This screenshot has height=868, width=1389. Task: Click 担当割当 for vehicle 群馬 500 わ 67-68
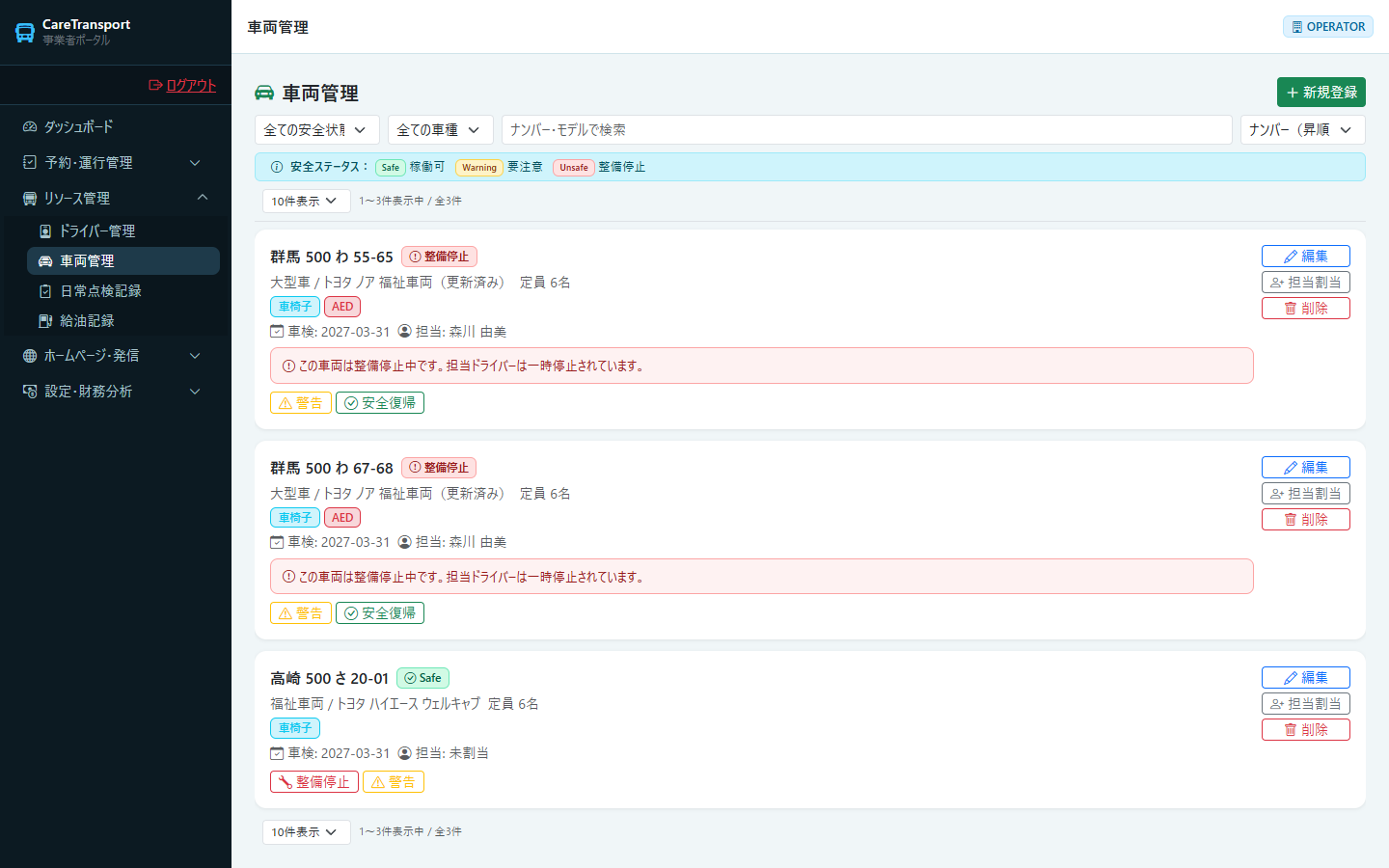coord(1305,493)
